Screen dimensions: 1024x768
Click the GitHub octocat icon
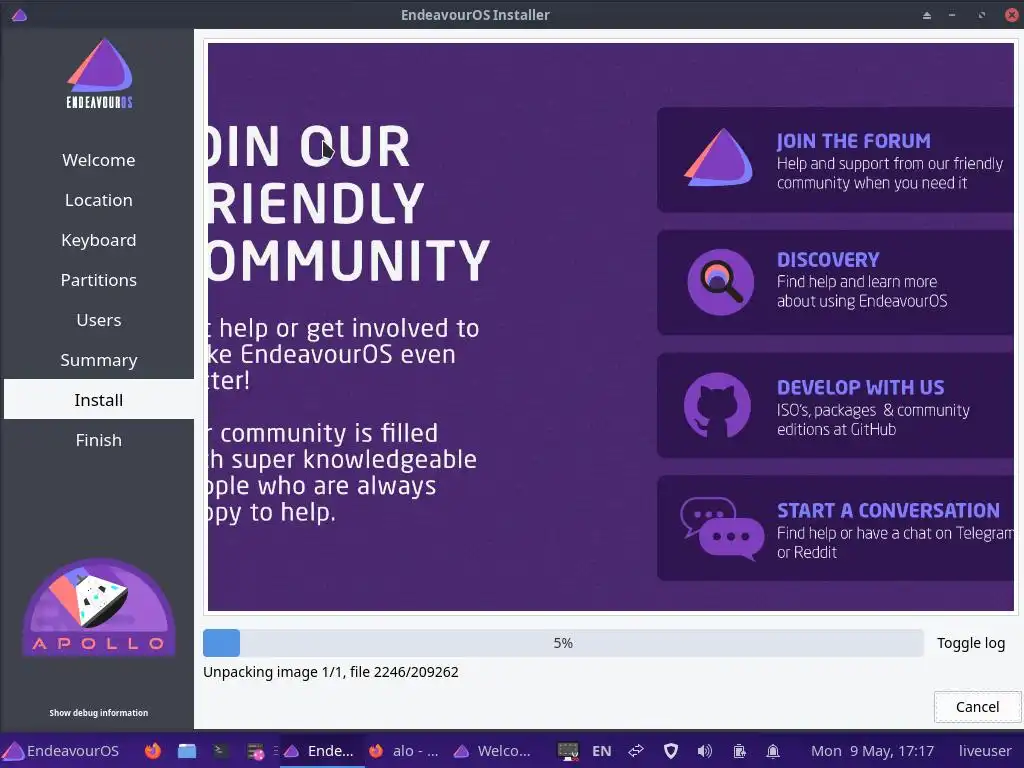717,406
